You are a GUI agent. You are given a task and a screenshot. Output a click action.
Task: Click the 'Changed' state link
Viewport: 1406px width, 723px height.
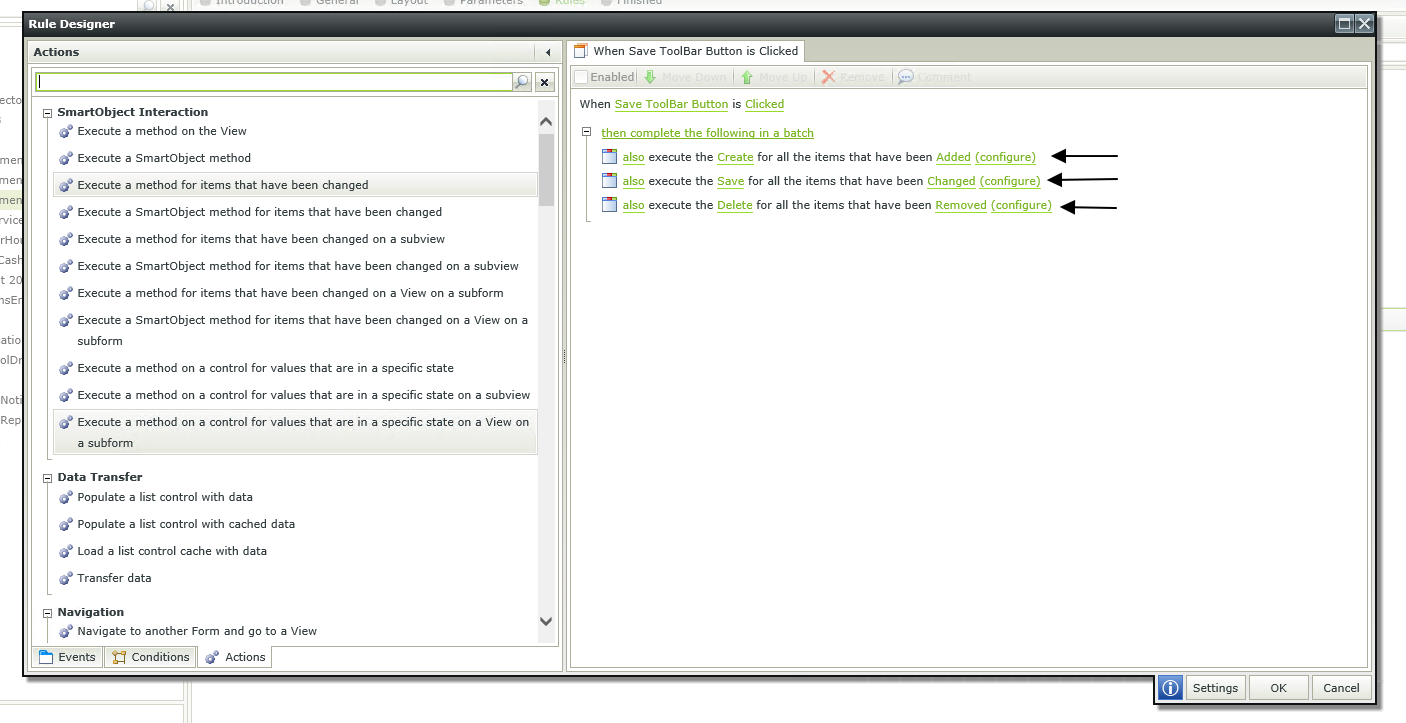click(x=951, y=181)
